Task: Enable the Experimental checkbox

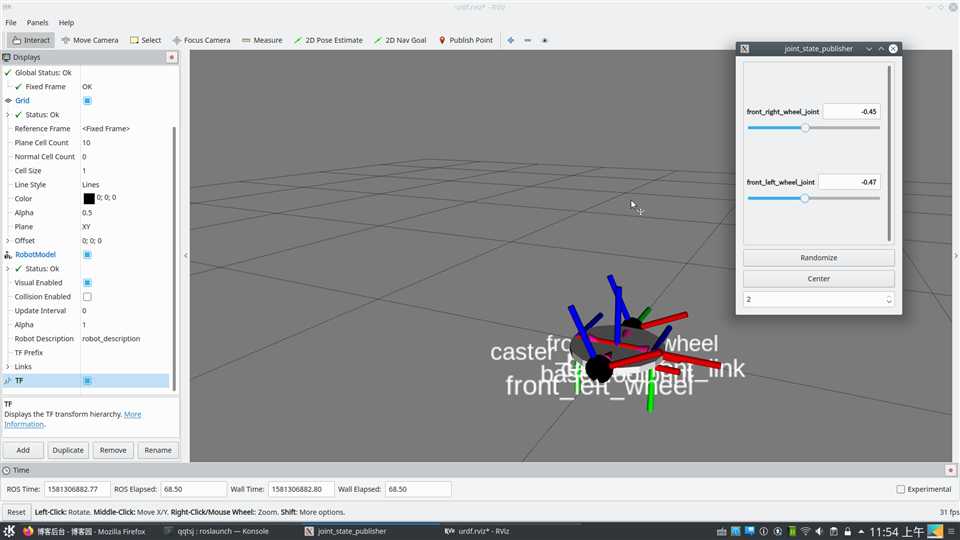Action: pos(900,489)
